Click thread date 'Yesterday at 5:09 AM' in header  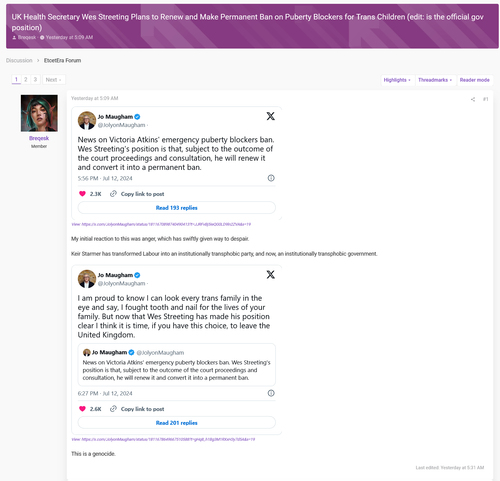coord(69,37)
